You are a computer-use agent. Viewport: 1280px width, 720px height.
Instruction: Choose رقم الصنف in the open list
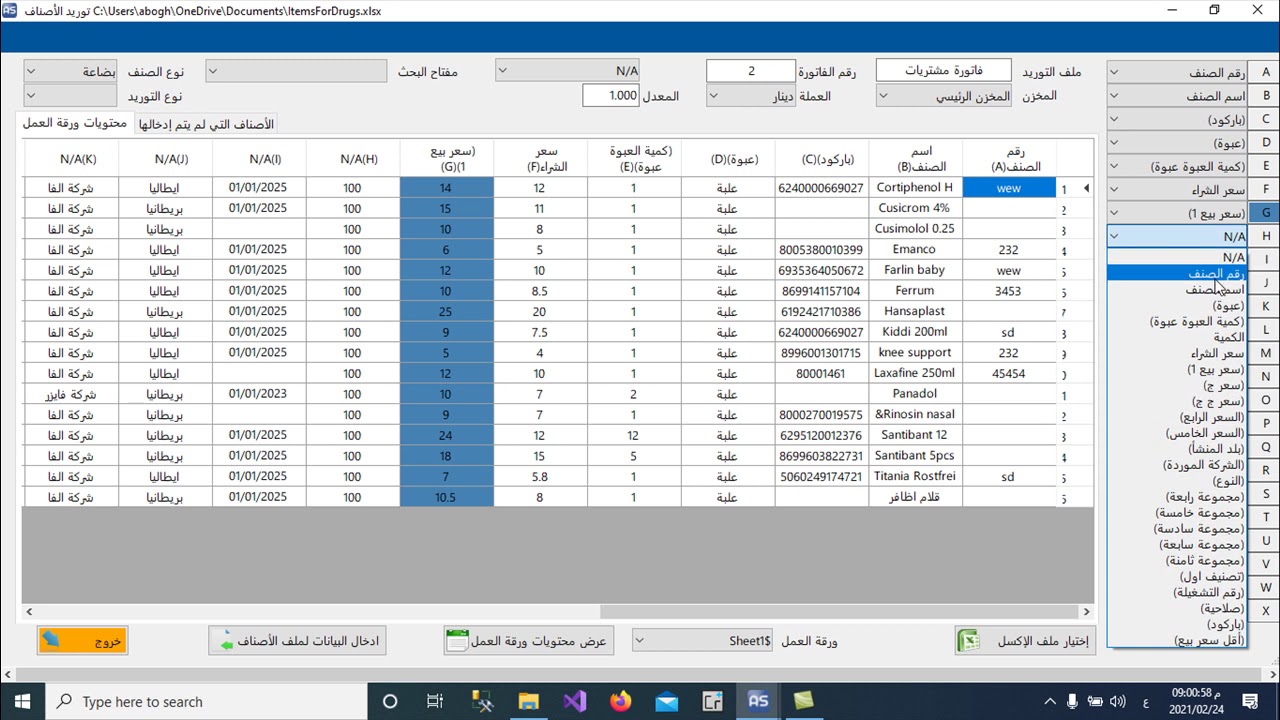pos(1177,273)
